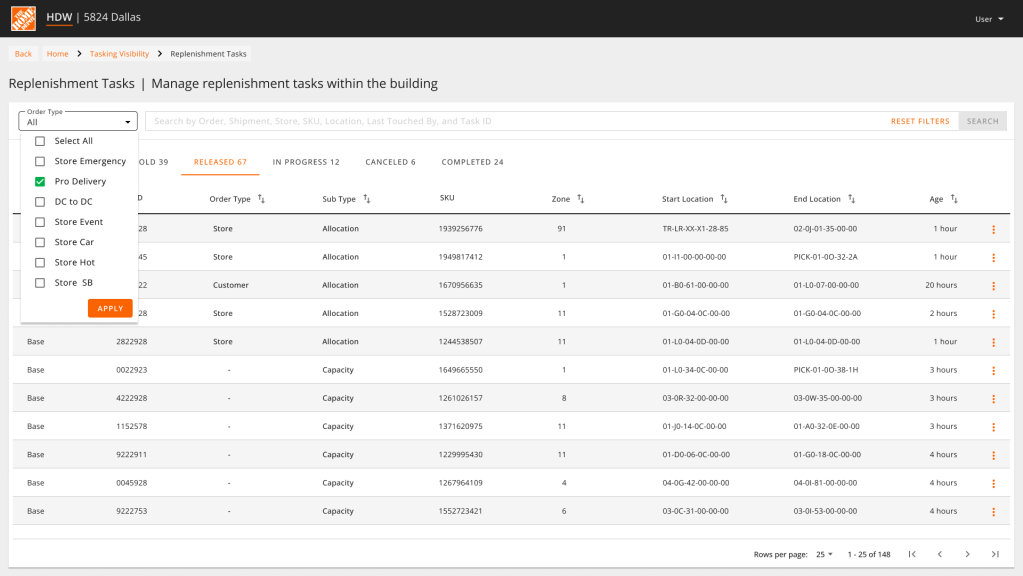Switch to the In Progress 12 tab

(306, 162)
